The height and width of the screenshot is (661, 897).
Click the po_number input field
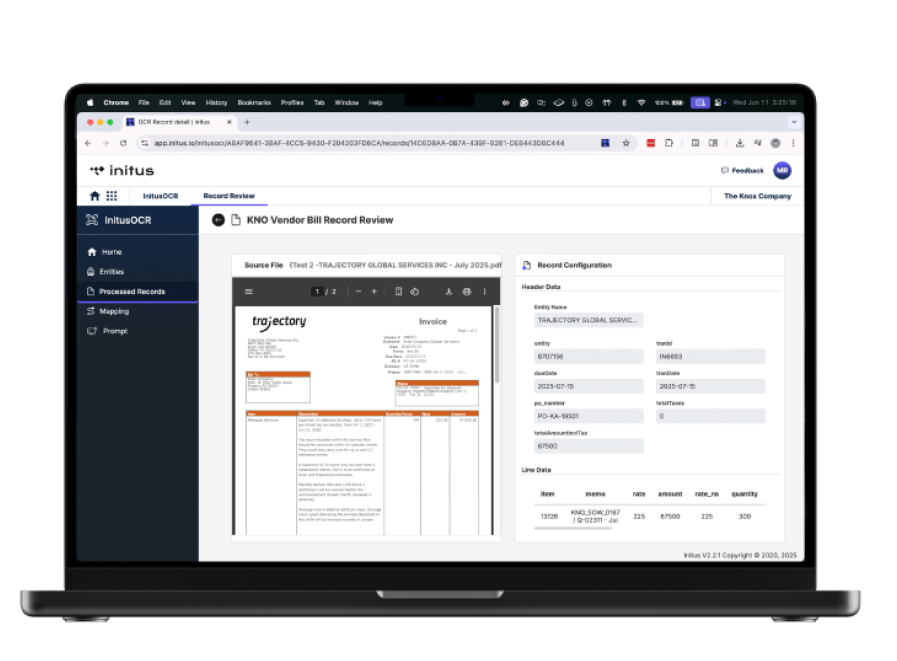tap(588, 416)
